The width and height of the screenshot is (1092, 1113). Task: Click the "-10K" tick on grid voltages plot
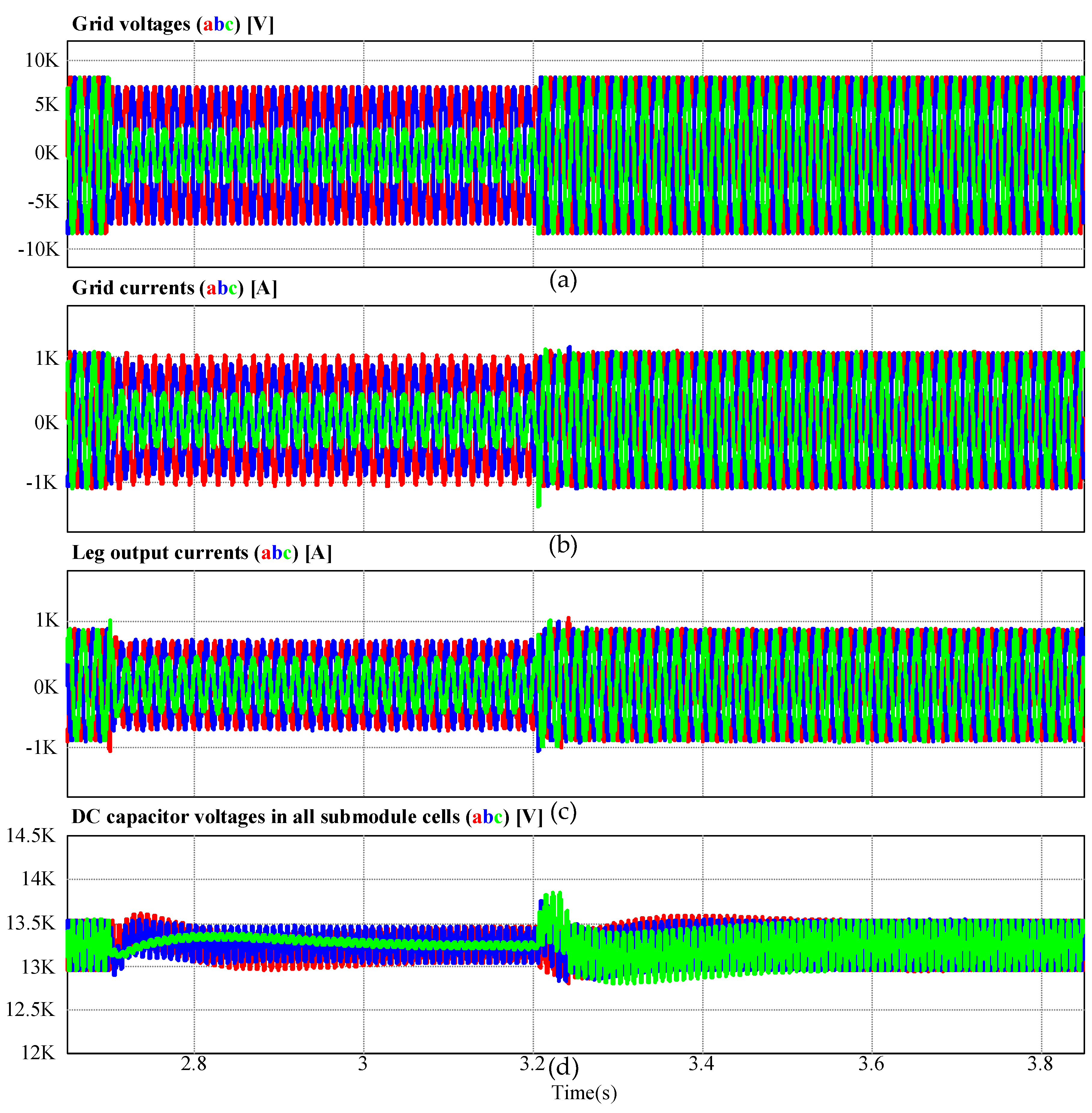pos(38,249)
